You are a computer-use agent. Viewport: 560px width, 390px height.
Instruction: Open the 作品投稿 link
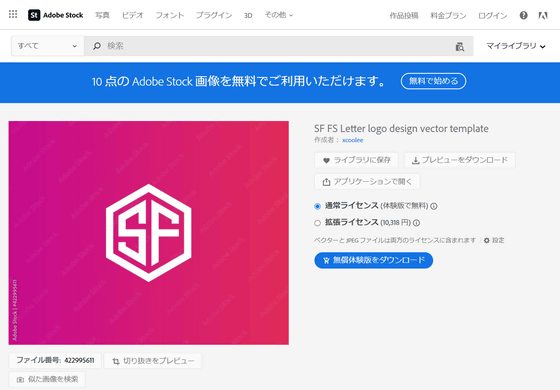404,16
